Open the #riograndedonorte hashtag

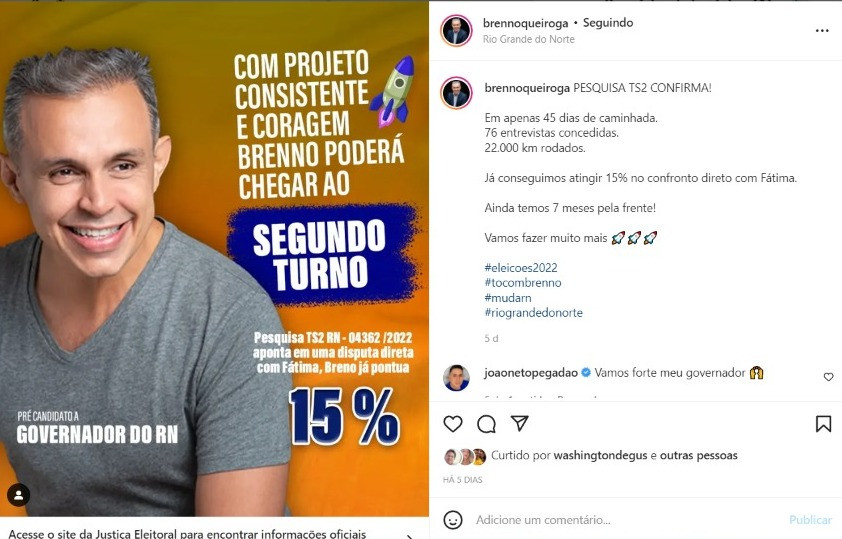pyautogui.click(x=533, y=312)
